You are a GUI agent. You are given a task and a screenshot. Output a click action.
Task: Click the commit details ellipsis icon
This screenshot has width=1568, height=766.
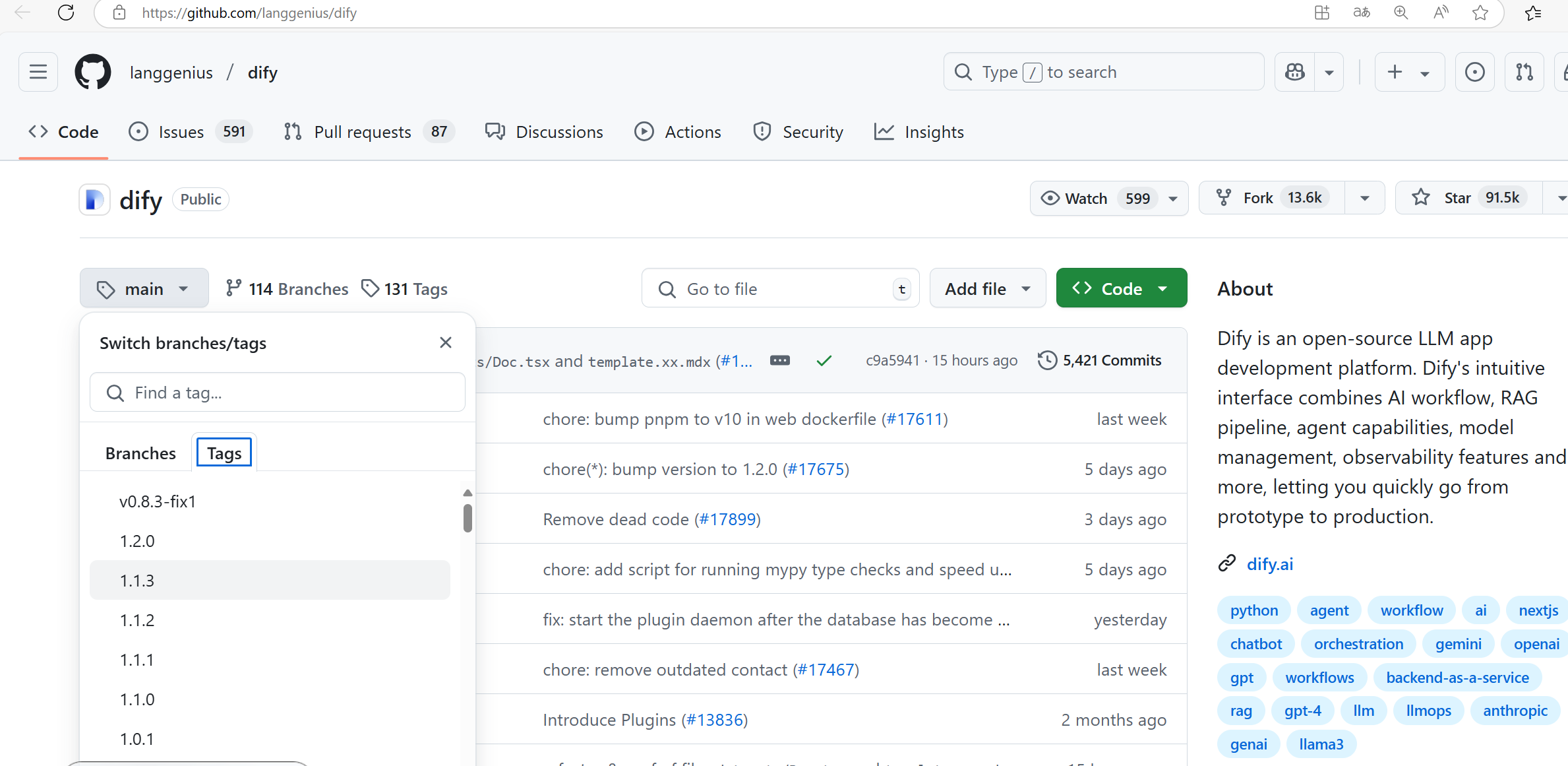pos(779,360)
